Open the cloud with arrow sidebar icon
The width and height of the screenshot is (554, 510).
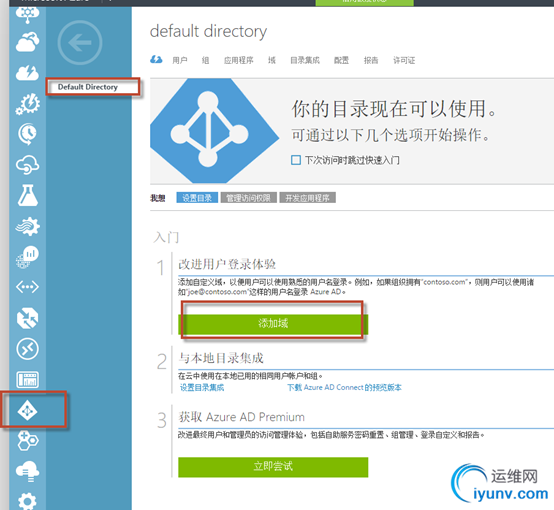point(28,42)
